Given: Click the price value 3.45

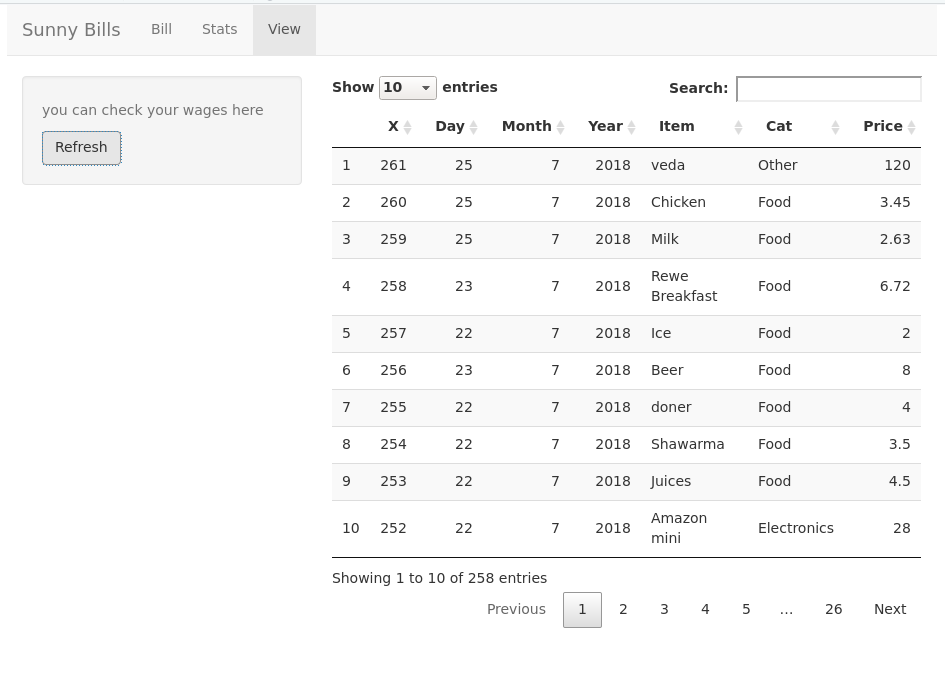Looking at the screenshot, I should (x=895, y=202).
